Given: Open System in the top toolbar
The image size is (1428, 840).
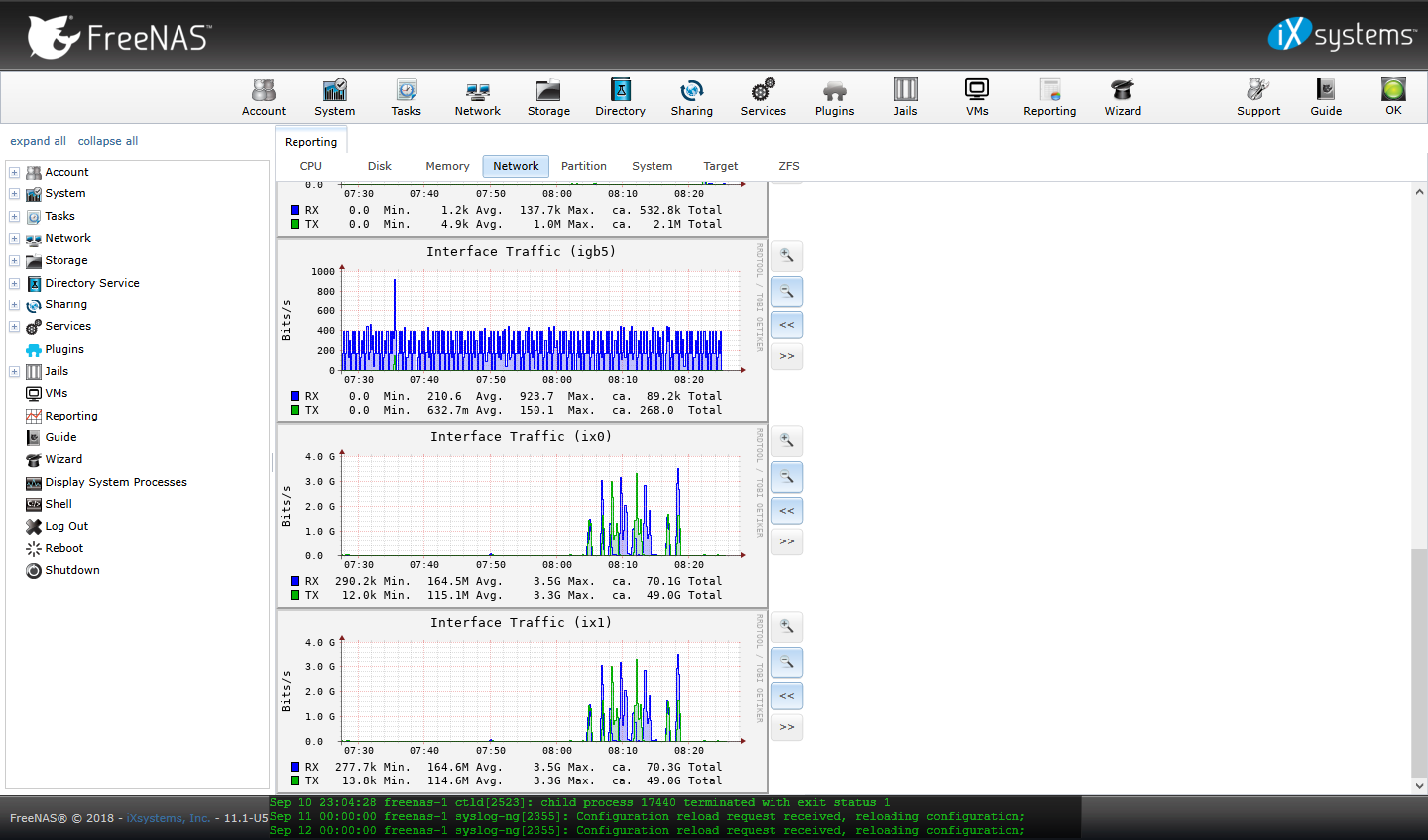Looking at the screenshot, I should click(x=335, y=97).
